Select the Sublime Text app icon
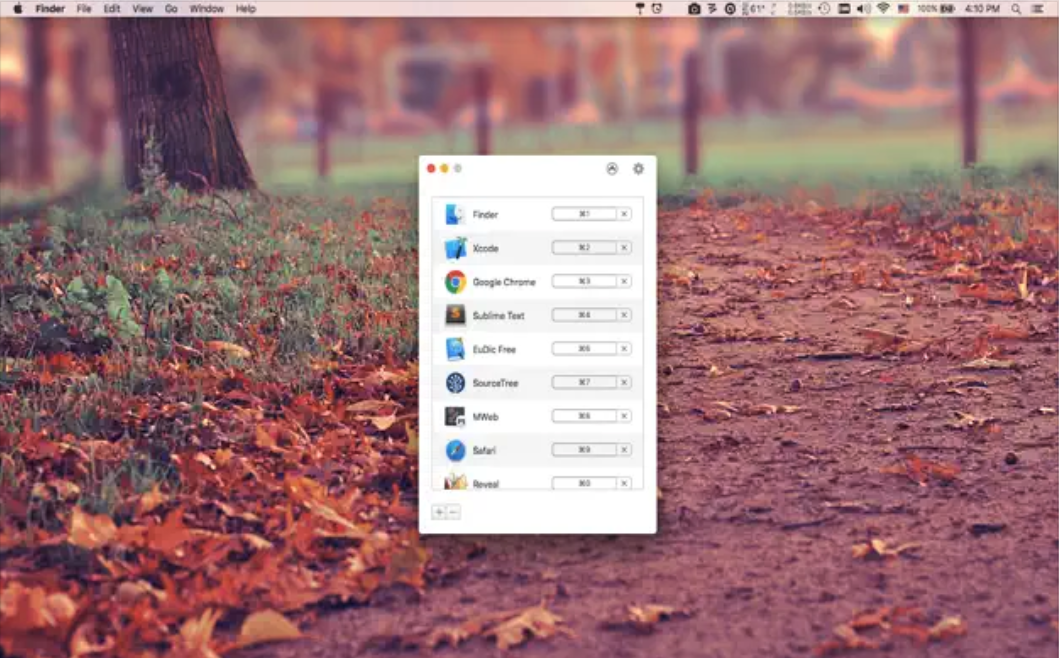The image size is (1060, 658). [x=455, y=316]
